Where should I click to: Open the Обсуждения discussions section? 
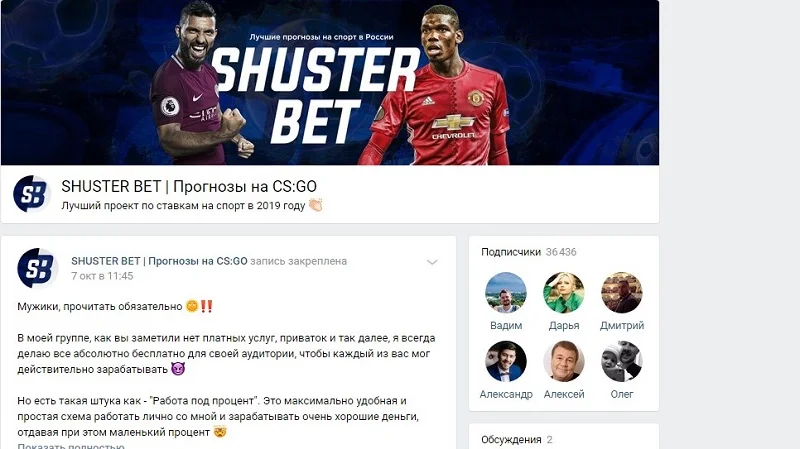click(x=511, y=439)
